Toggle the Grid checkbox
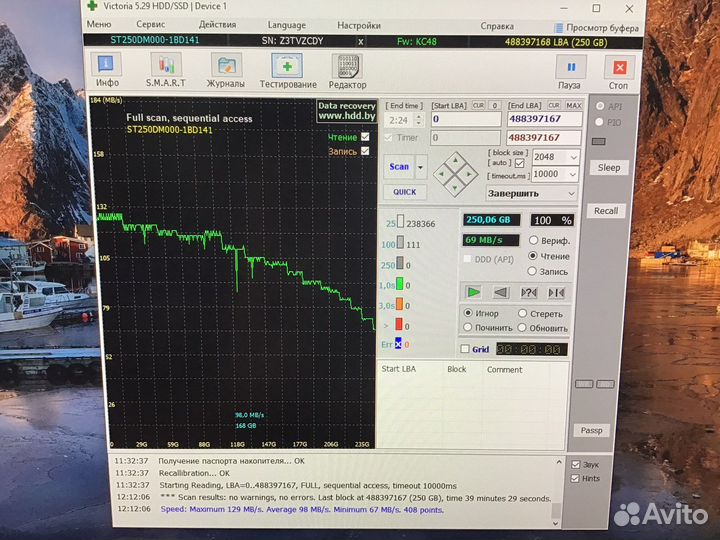Screen dimensions: 720x540 (464, 350)
